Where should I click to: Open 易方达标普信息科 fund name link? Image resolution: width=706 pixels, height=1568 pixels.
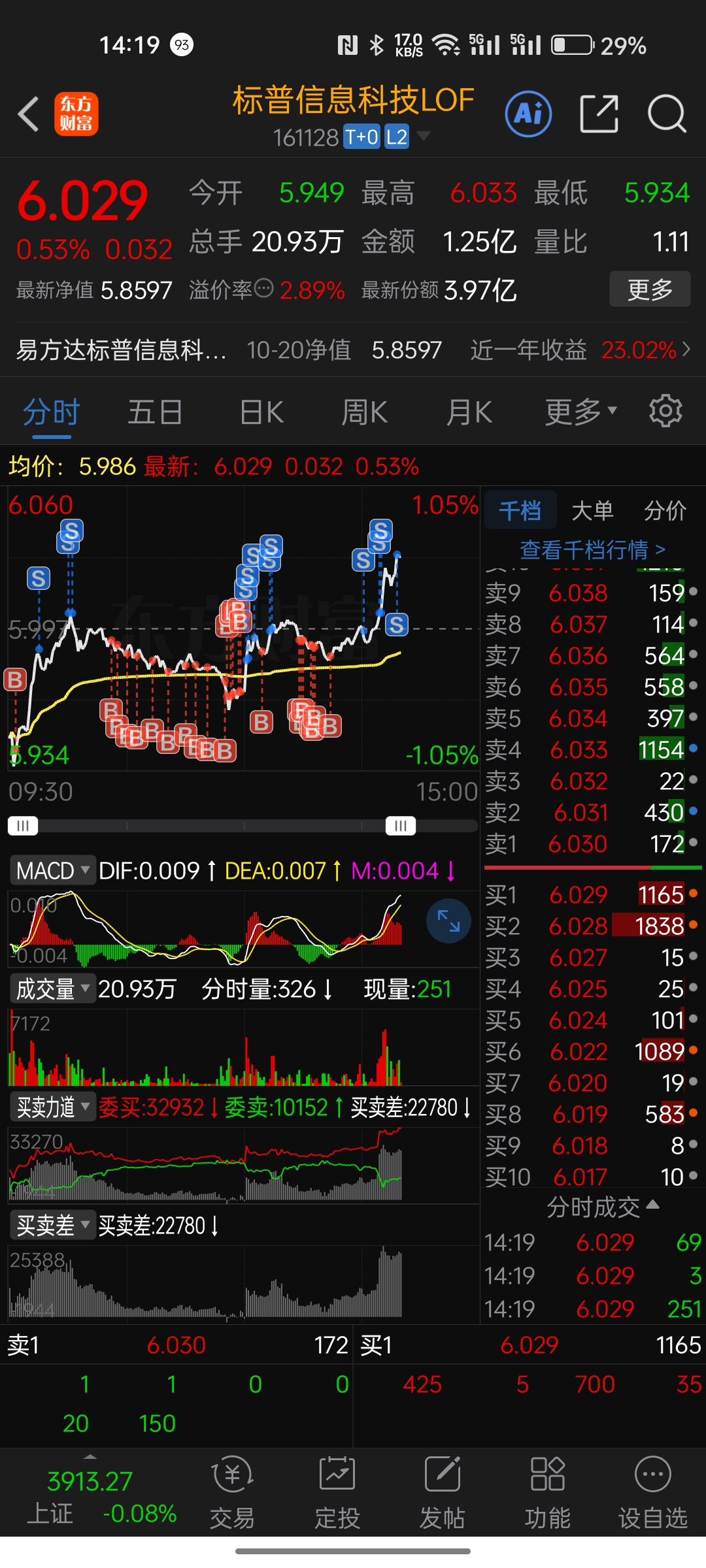coord(122,350)
